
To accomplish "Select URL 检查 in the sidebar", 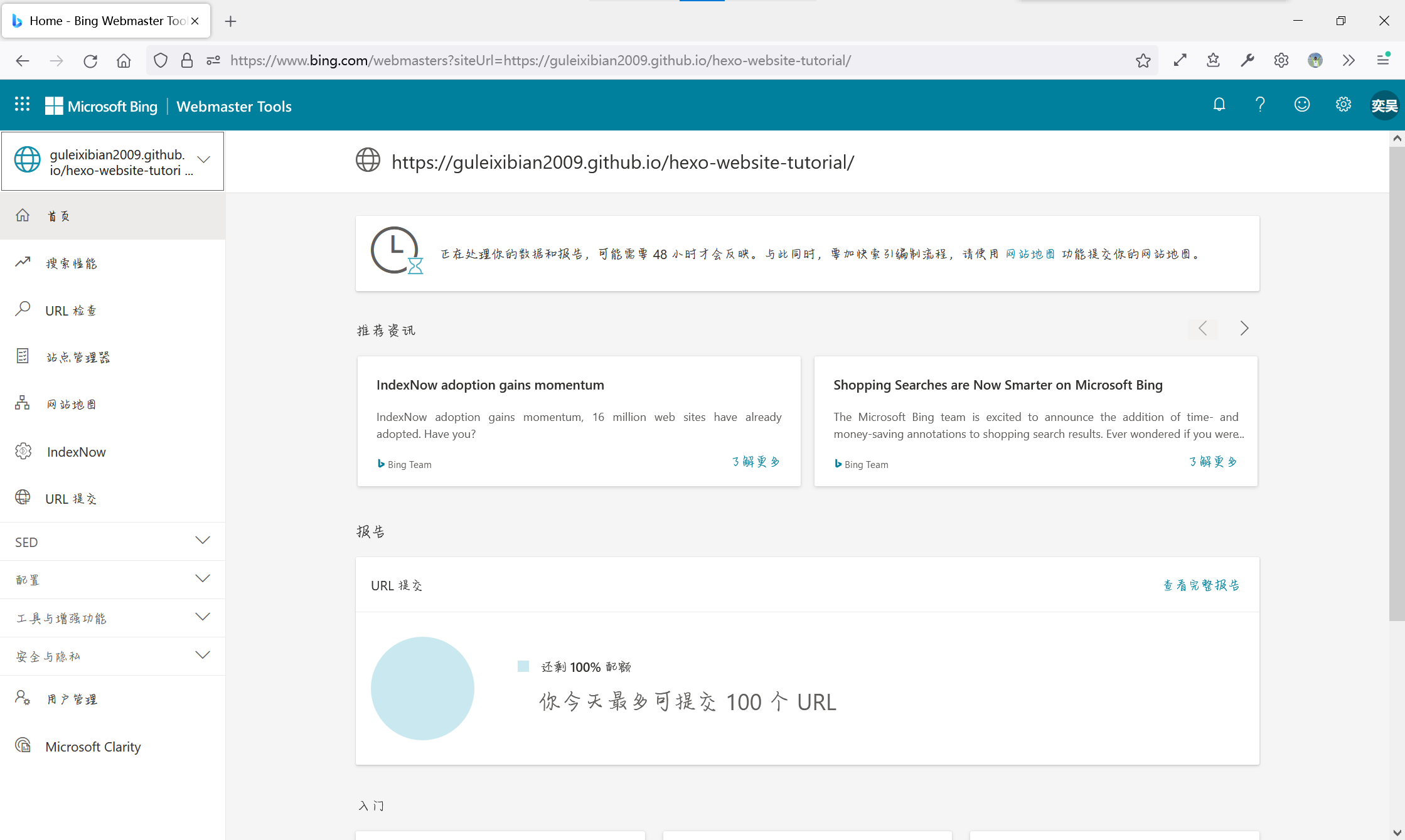I will click(71, 311).
